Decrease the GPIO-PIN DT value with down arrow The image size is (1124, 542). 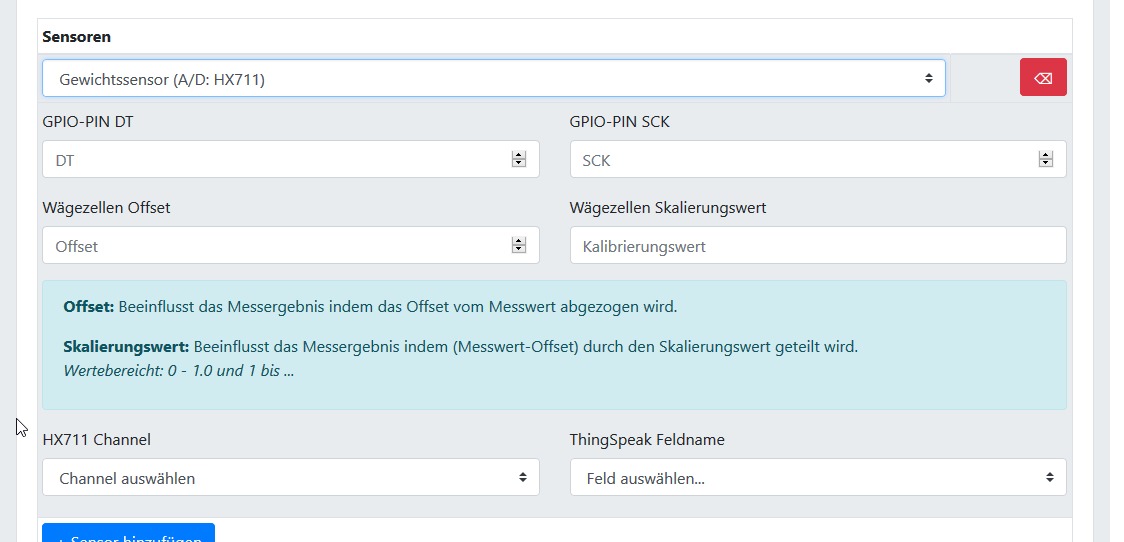(518, 163)
